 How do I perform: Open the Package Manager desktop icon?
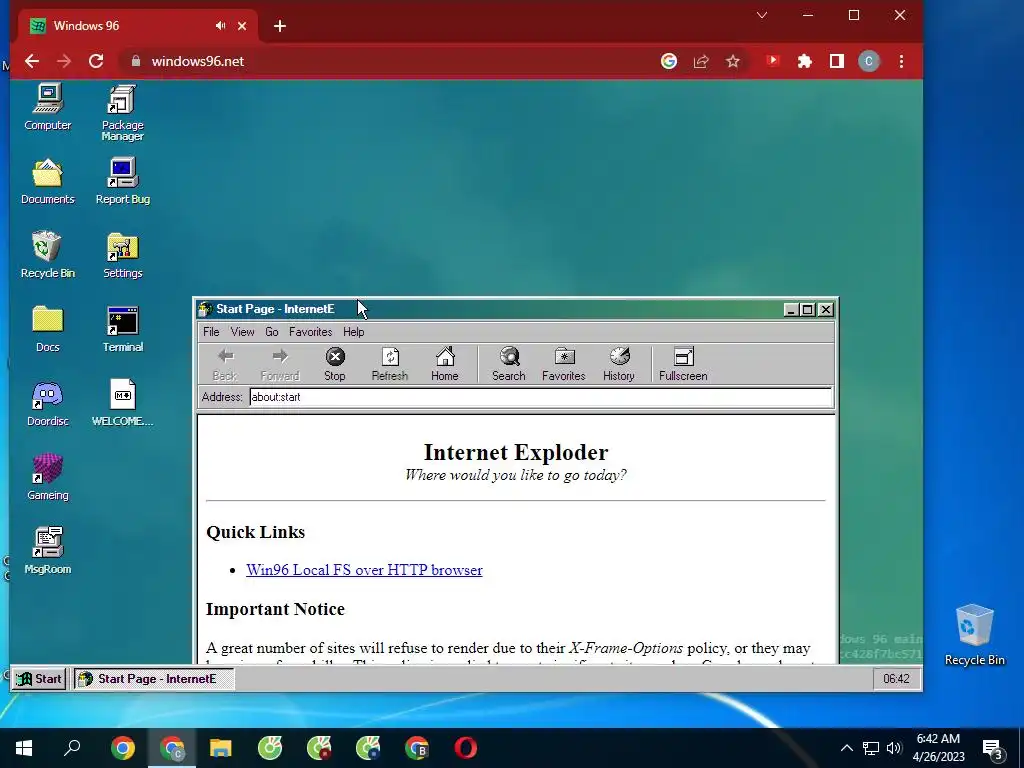tap(122, 112)
